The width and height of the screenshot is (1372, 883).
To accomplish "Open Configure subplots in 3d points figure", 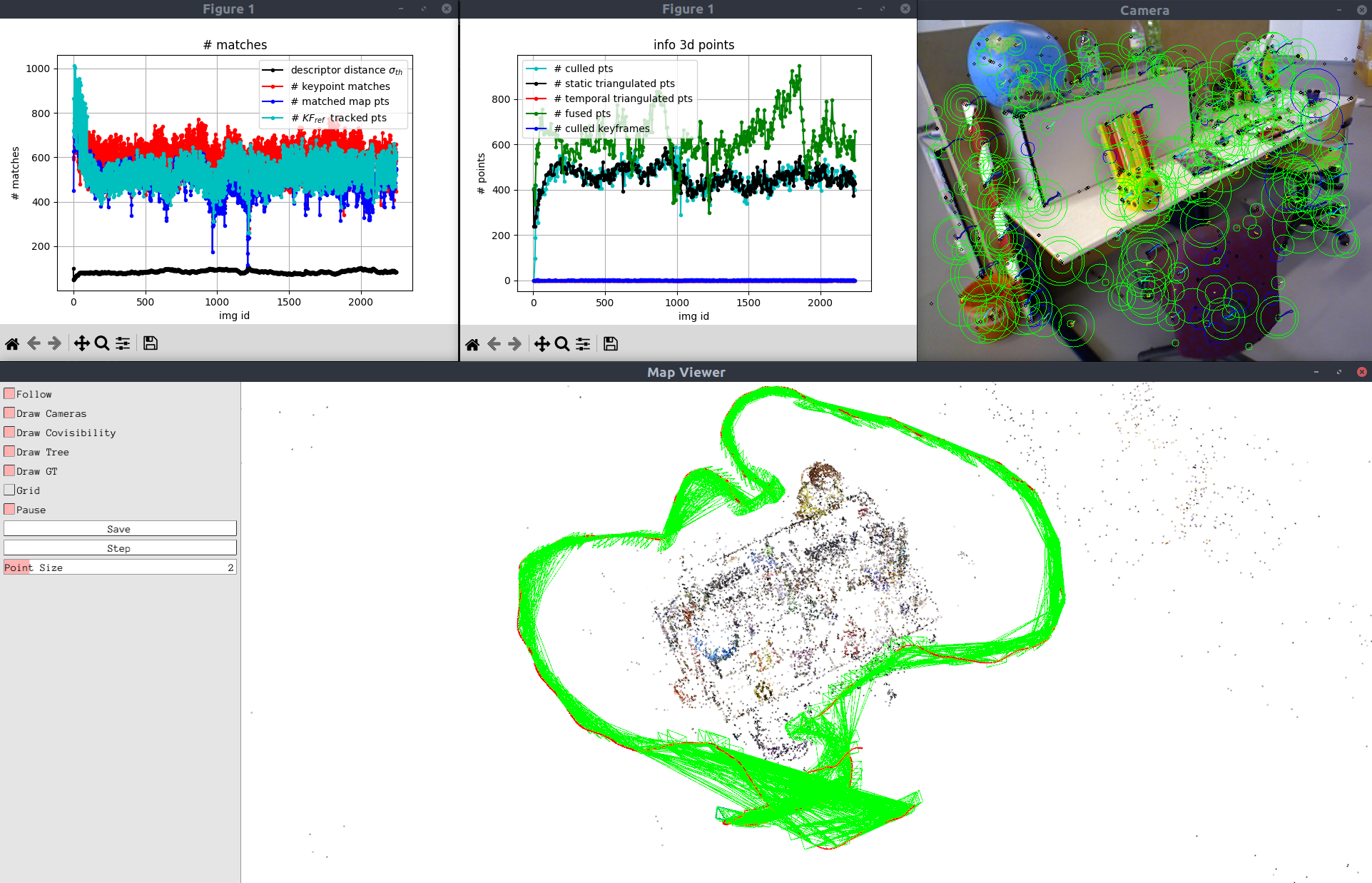I will coord(583,344).
